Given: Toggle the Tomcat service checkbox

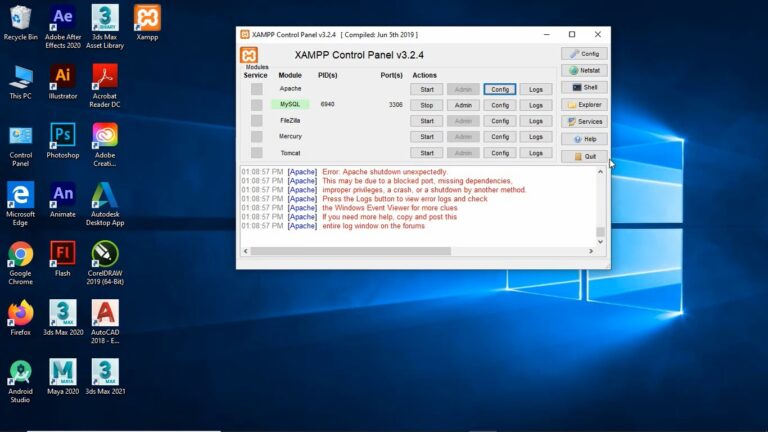Looking at the screenshot, I should click(257, 153).
